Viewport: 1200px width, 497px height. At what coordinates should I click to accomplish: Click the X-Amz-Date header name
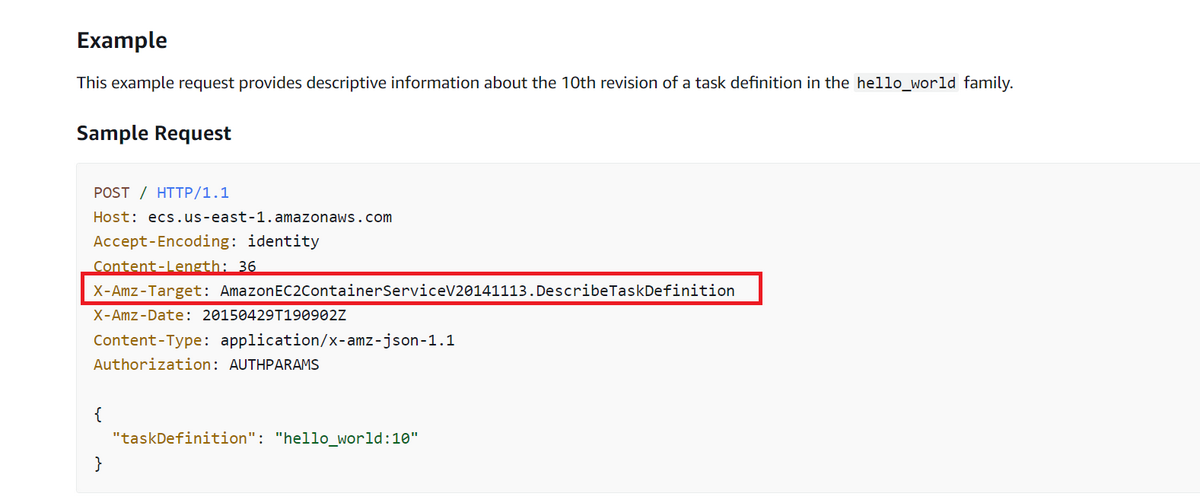pyautogui.click(x=137, y=315)
